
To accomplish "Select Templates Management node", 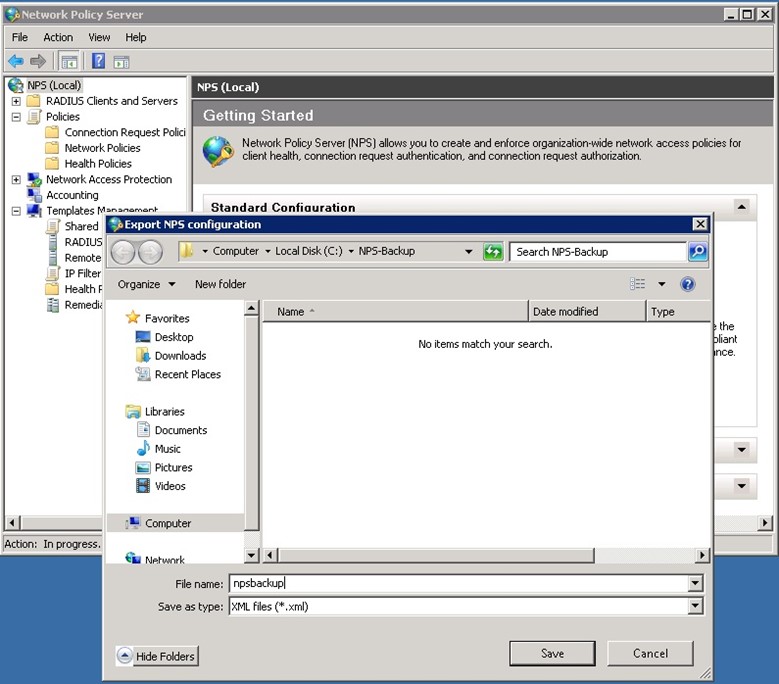I will pyautogui.click(x=102, y=210).
